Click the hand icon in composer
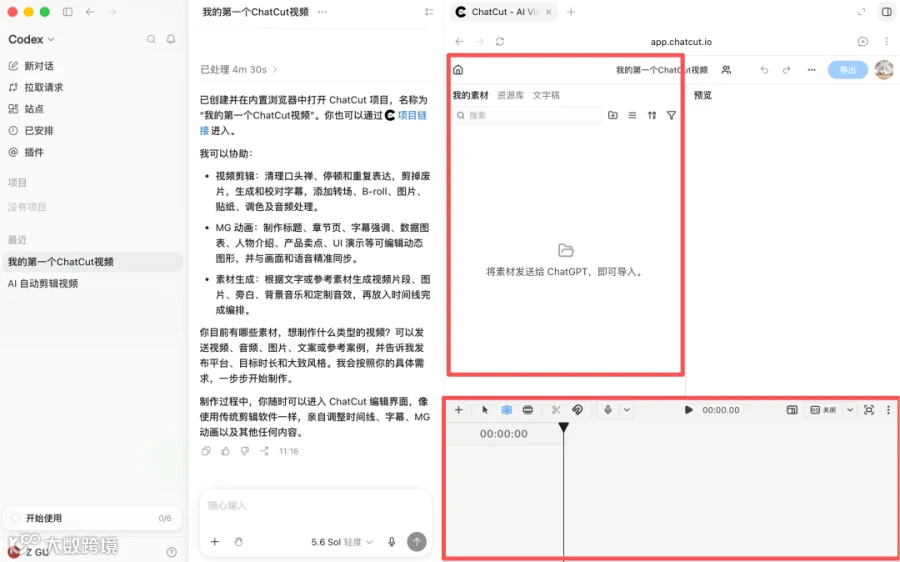The width and height of the screenshot is (900, 562). [239, 542]
